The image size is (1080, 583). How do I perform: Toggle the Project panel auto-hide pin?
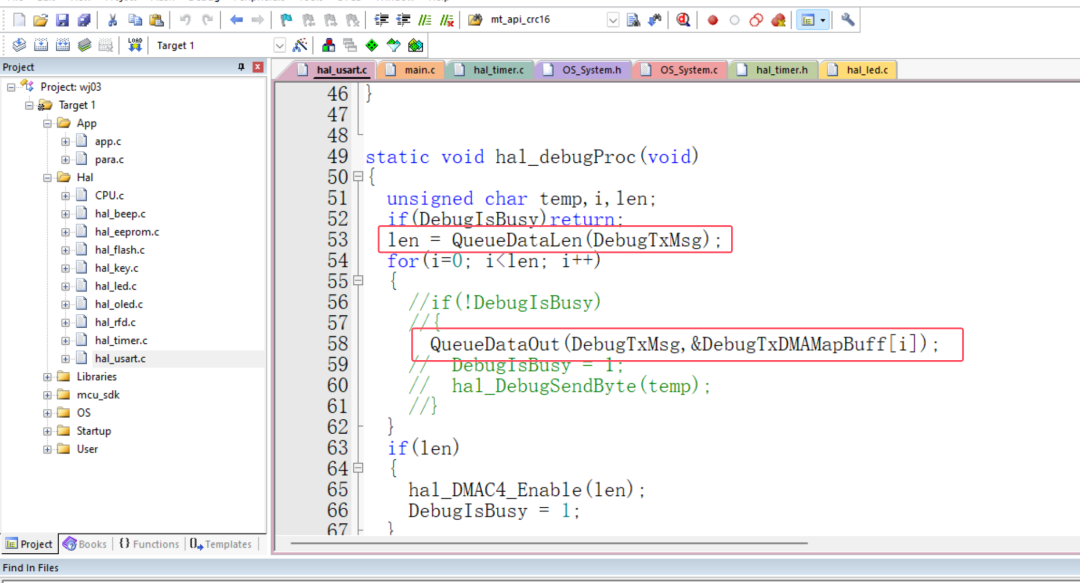[x=240, y=67]
